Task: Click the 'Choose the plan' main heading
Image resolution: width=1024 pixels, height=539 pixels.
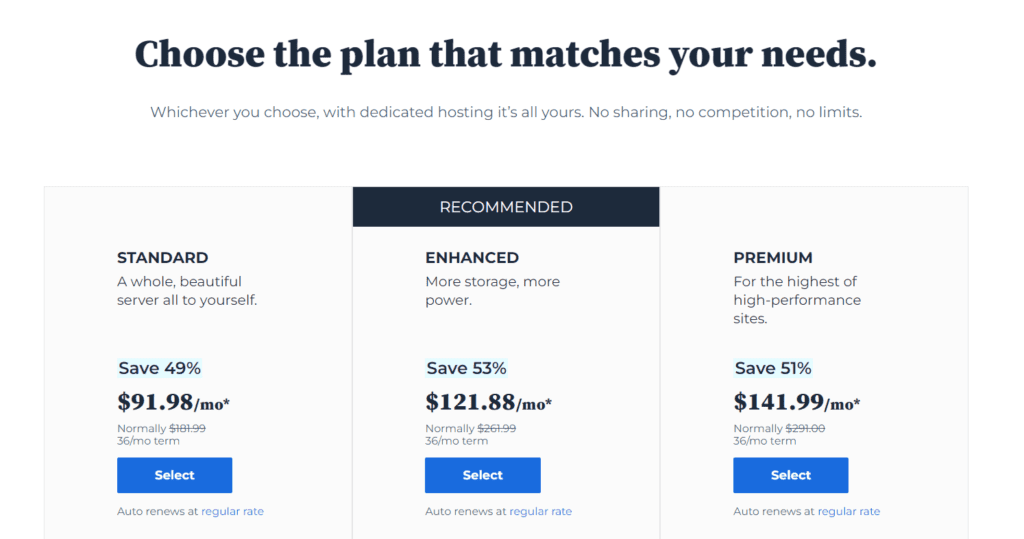Action: click(x=506, y=54)
